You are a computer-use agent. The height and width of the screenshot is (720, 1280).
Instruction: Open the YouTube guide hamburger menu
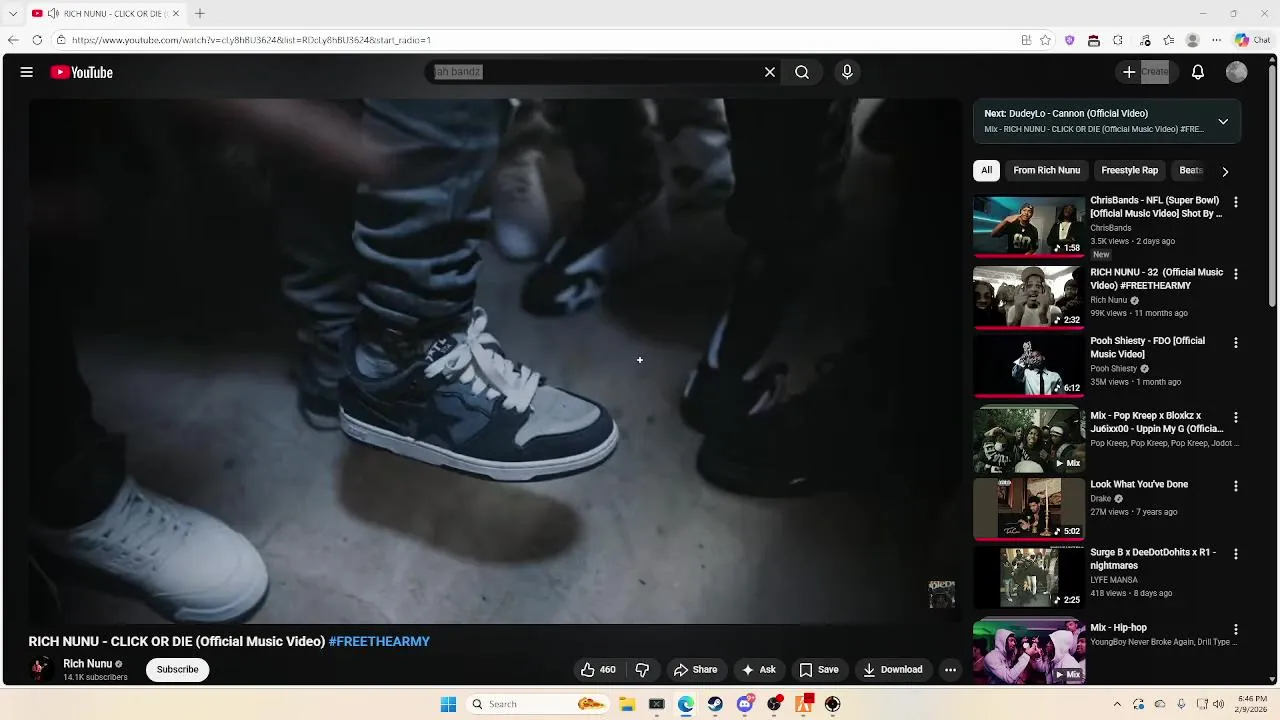27,72
